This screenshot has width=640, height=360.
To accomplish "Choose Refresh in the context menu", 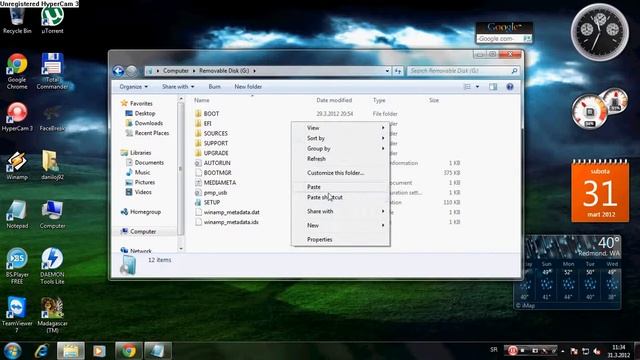I will pyautogui.click(x=340, y=158).
